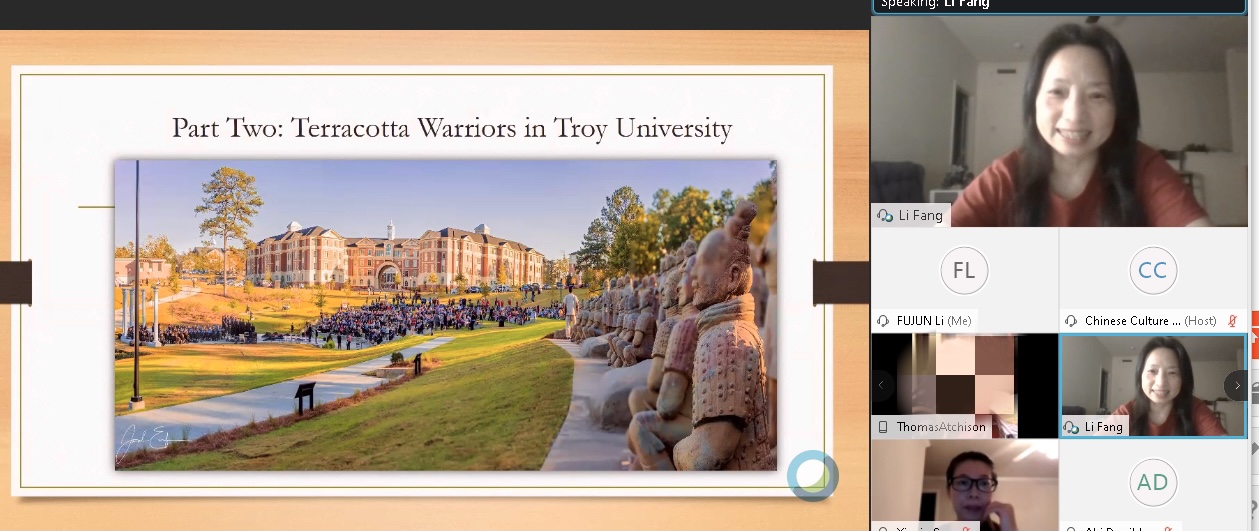Select the AD avatar circle
1259x531 pixels.
pyautogui.click(x=1152, y=483)
